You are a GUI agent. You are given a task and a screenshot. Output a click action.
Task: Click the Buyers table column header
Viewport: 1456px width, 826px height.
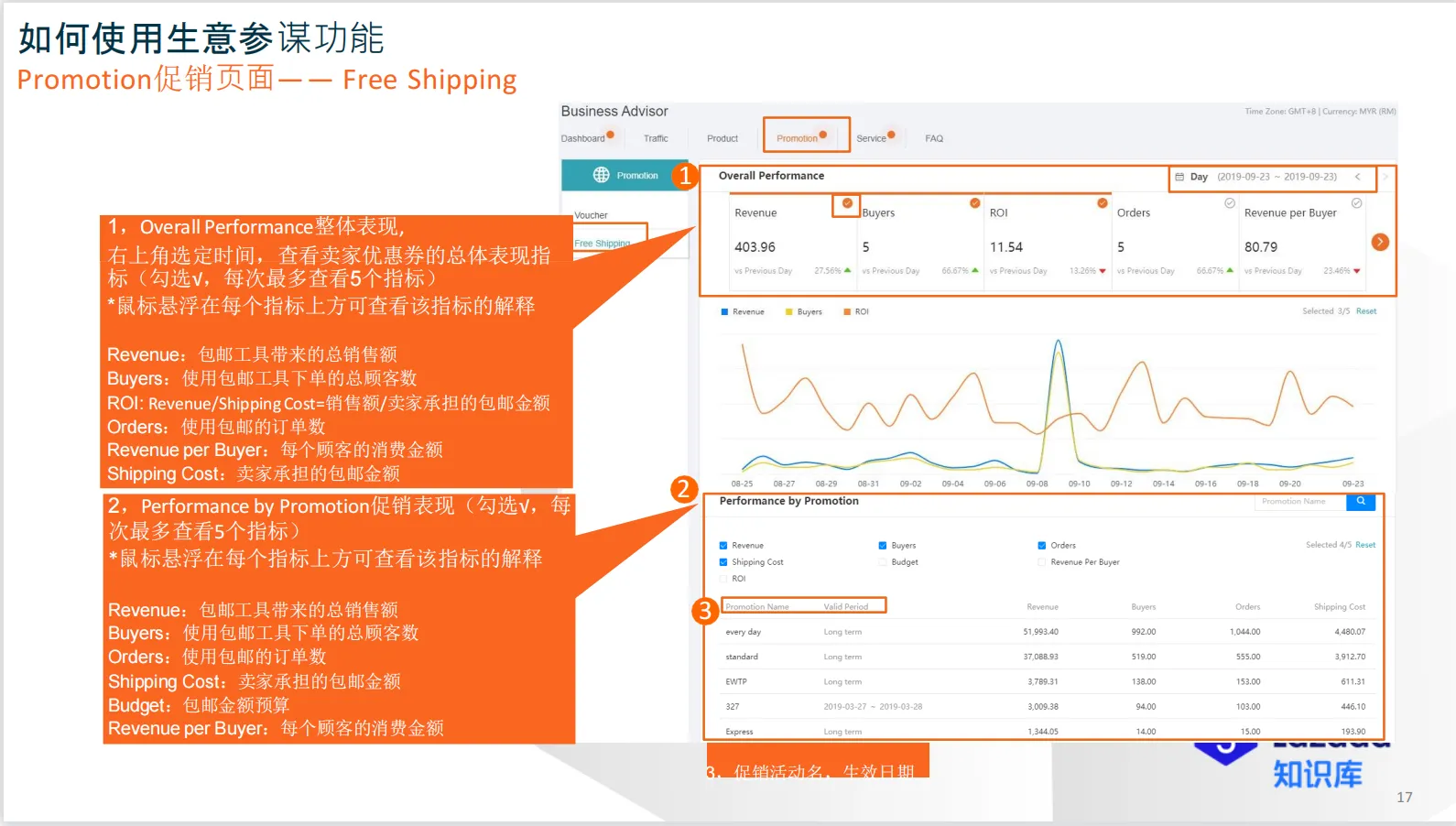click(x=1144, y=607)
